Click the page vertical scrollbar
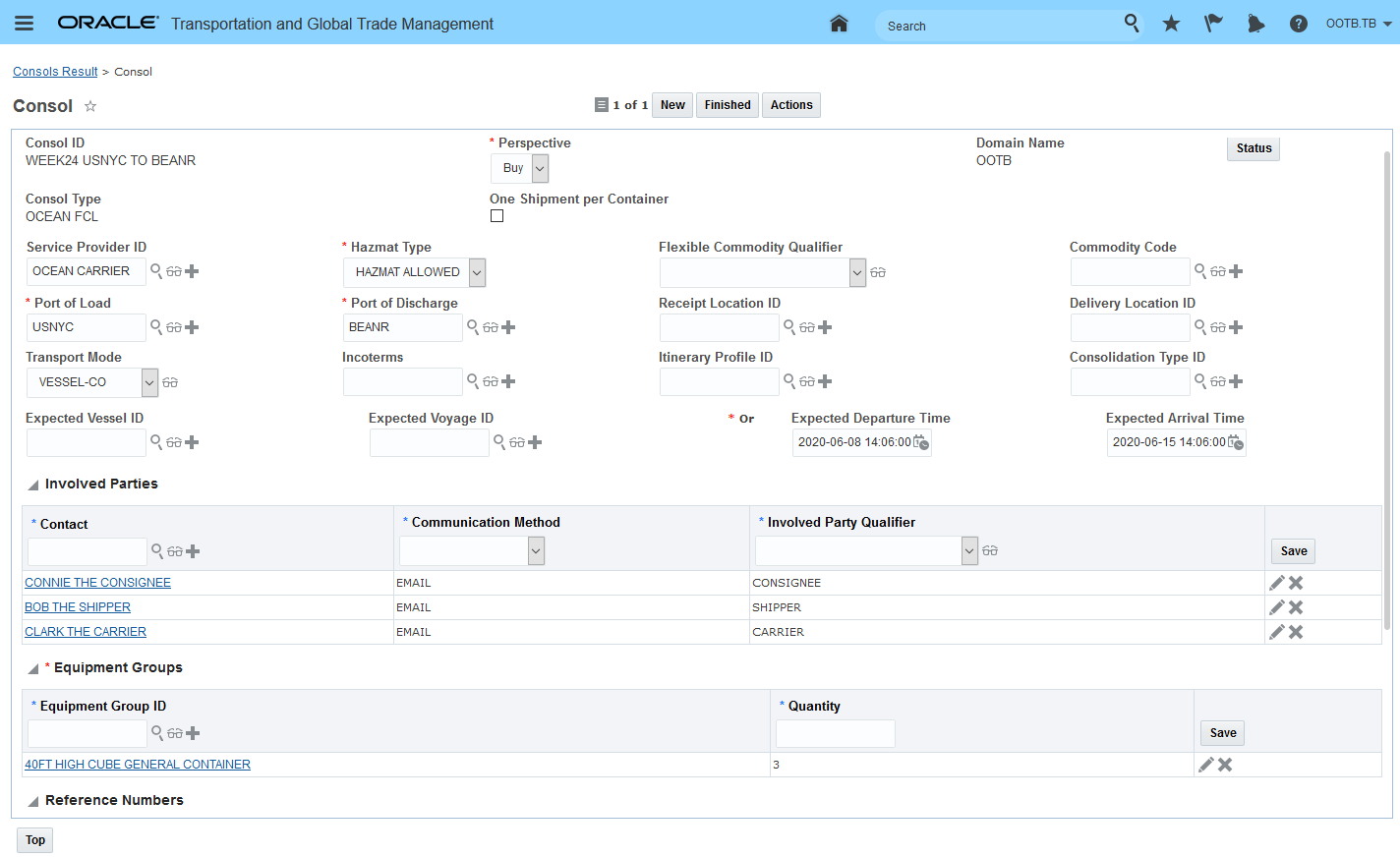 pyautogui.click(x=1387, y=388)
